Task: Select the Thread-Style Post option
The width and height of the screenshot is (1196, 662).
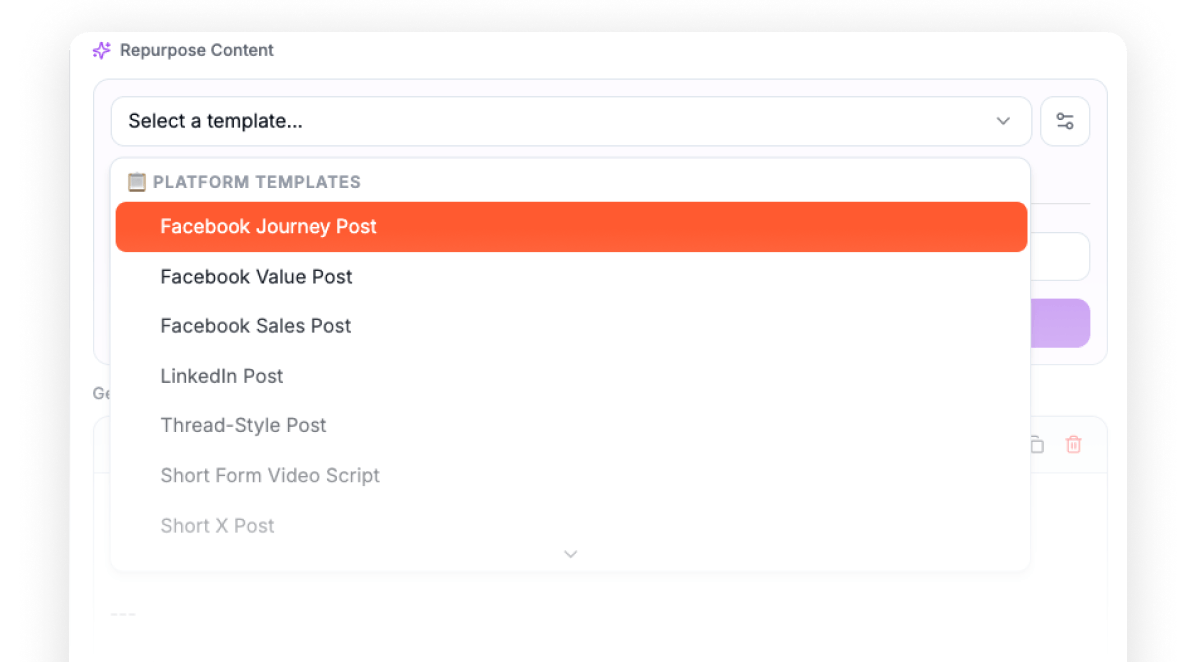Action: click(571, 426)
